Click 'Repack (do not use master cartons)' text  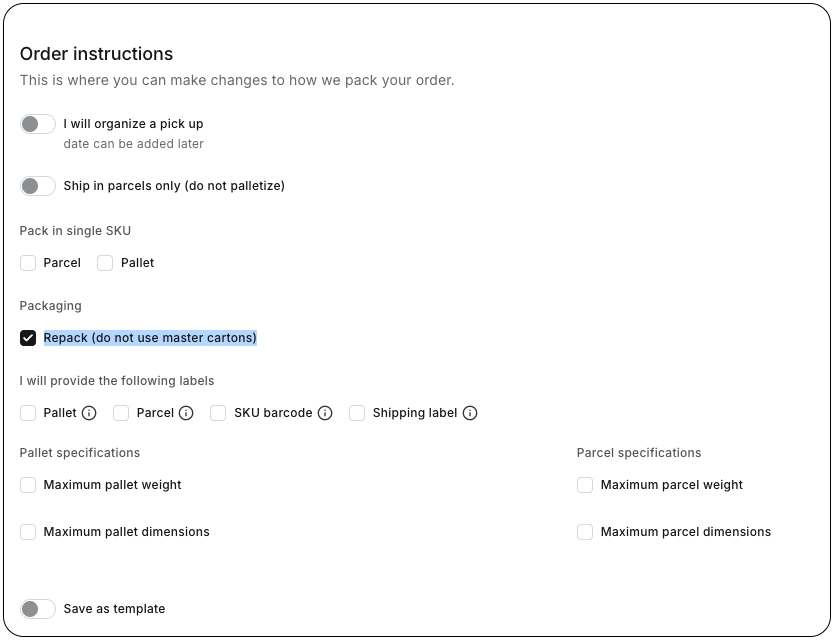[x=150, y=338]
